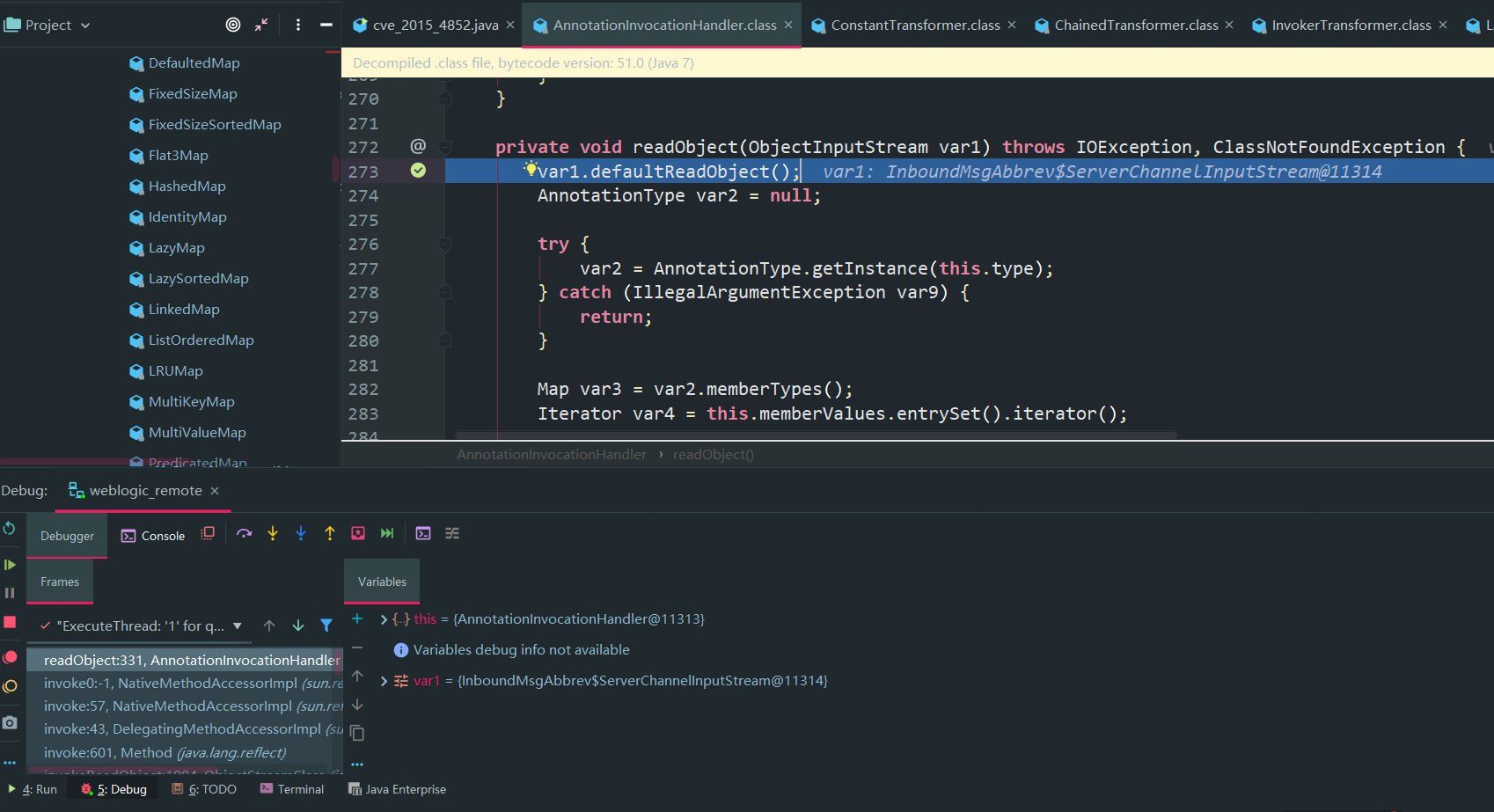This screenshot has width=1494, height=812.
Task: Toggle the frames filter funnel
Action: coord(326,625)
